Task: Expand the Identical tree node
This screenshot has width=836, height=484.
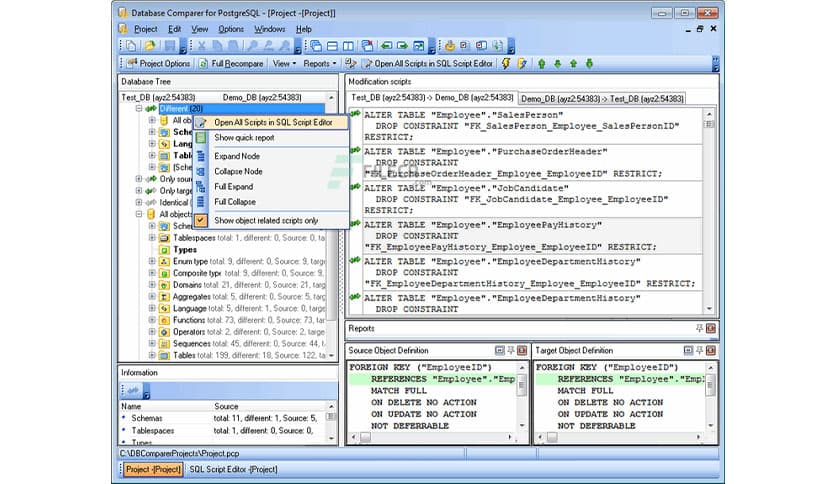Action: 139,202
